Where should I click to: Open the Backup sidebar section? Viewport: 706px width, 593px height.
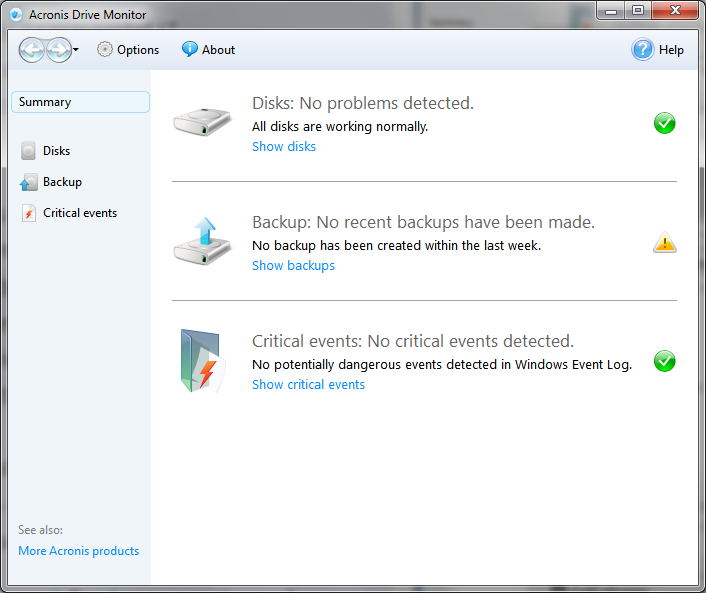[x=62, y=182]
